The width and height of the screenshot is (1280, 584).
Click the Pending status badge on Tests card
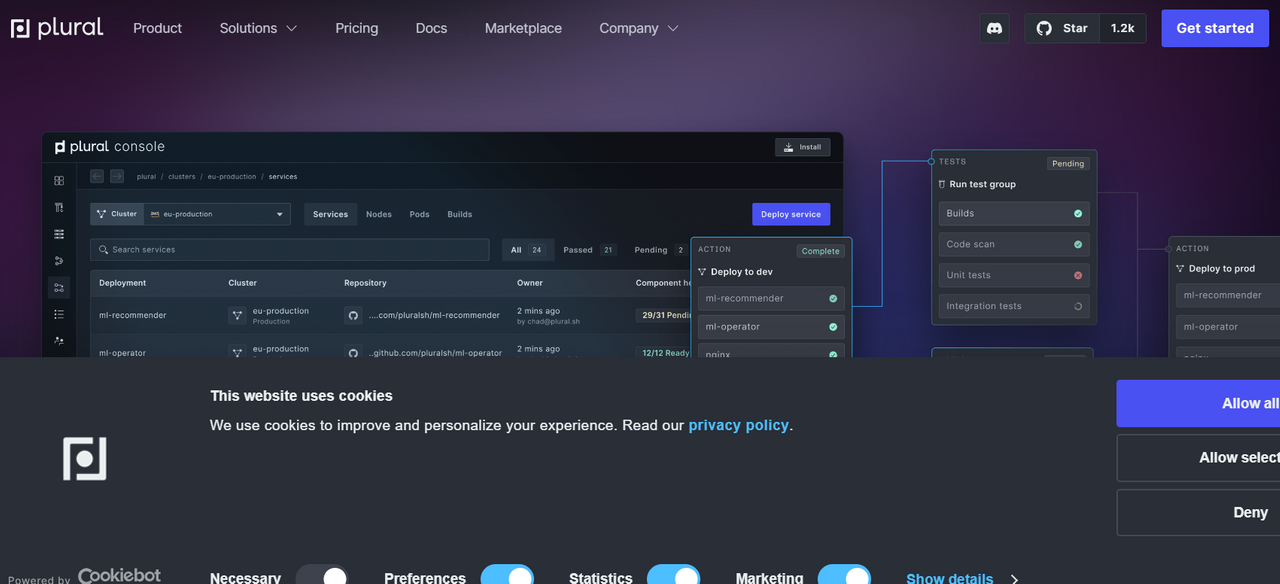click(x=1068, y=163)
